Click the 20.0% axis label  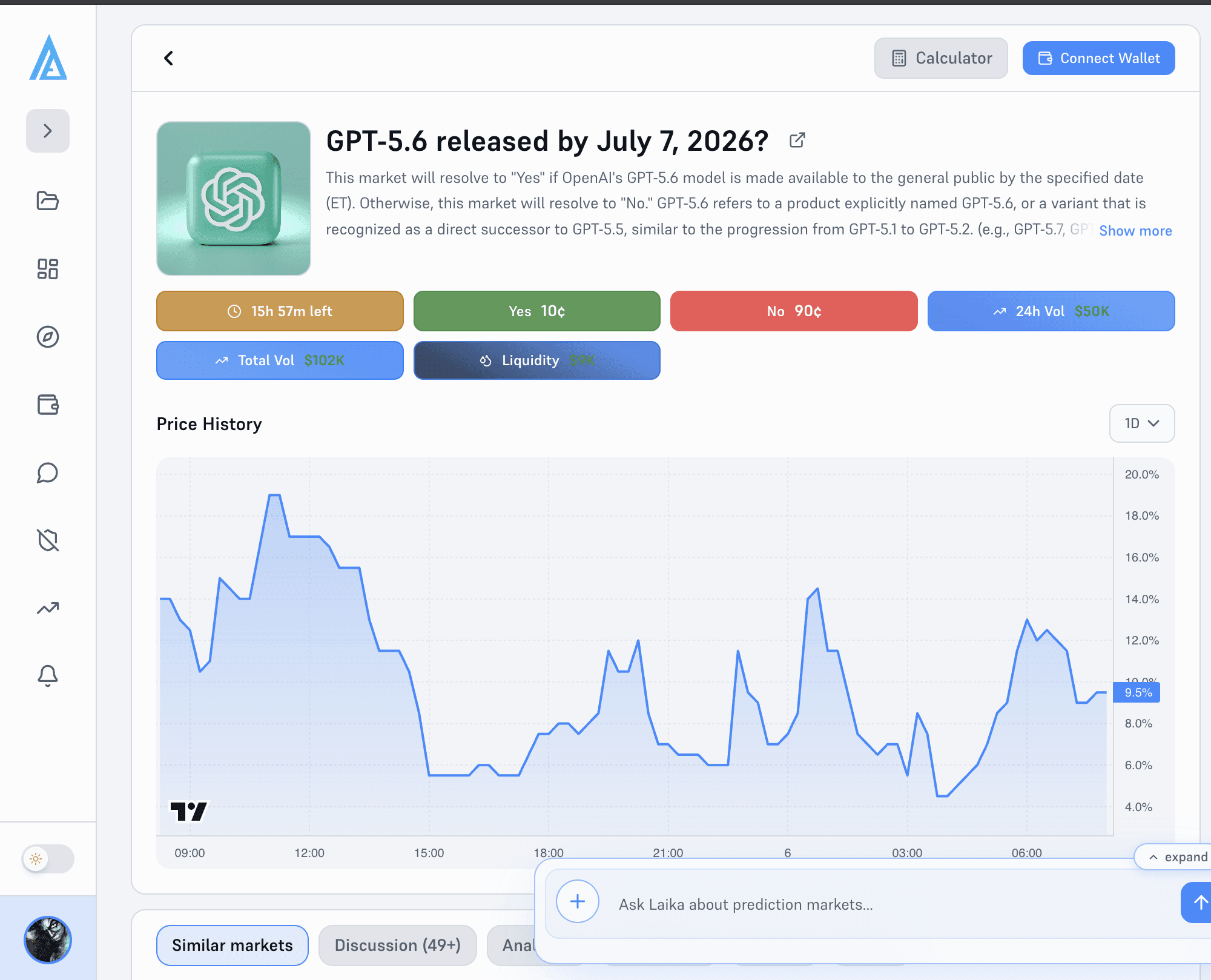pos(1141,474)
